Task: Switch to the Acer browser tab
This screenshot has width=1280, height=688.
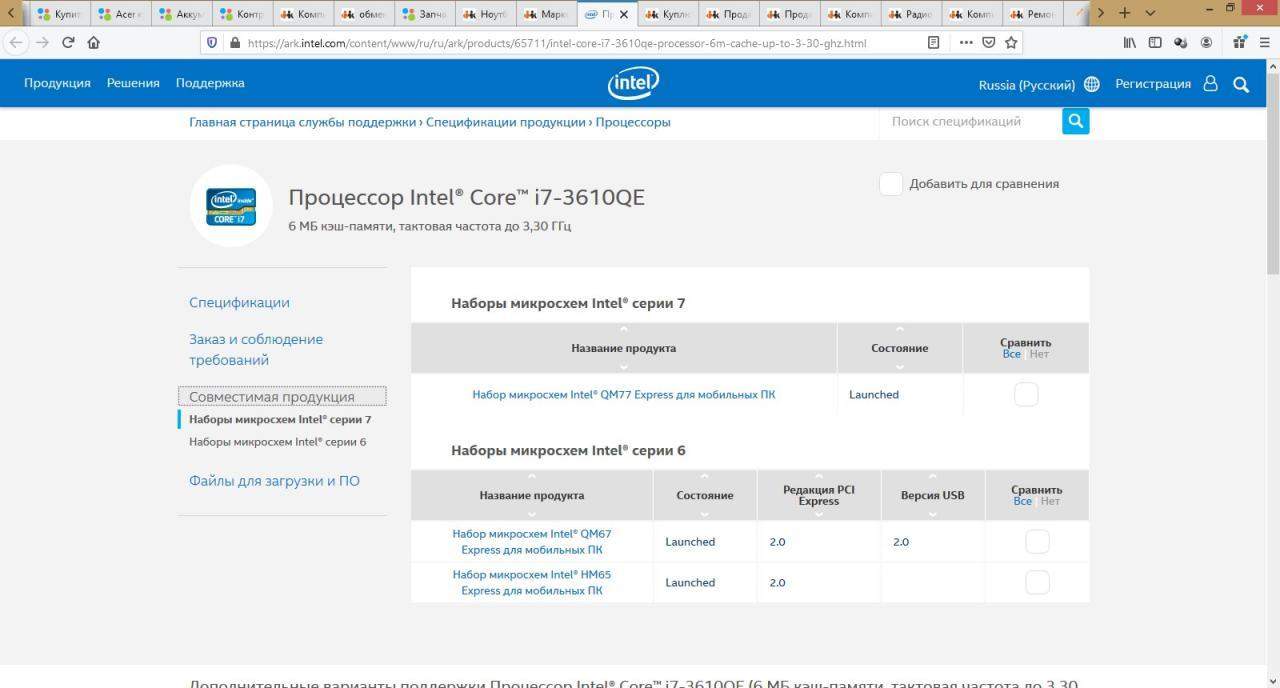Action: point(120,15)
